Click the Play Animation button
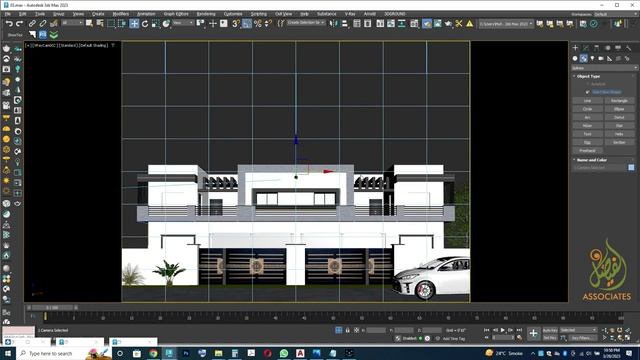This screenshot has width=640, height=360. coord(503,330)
